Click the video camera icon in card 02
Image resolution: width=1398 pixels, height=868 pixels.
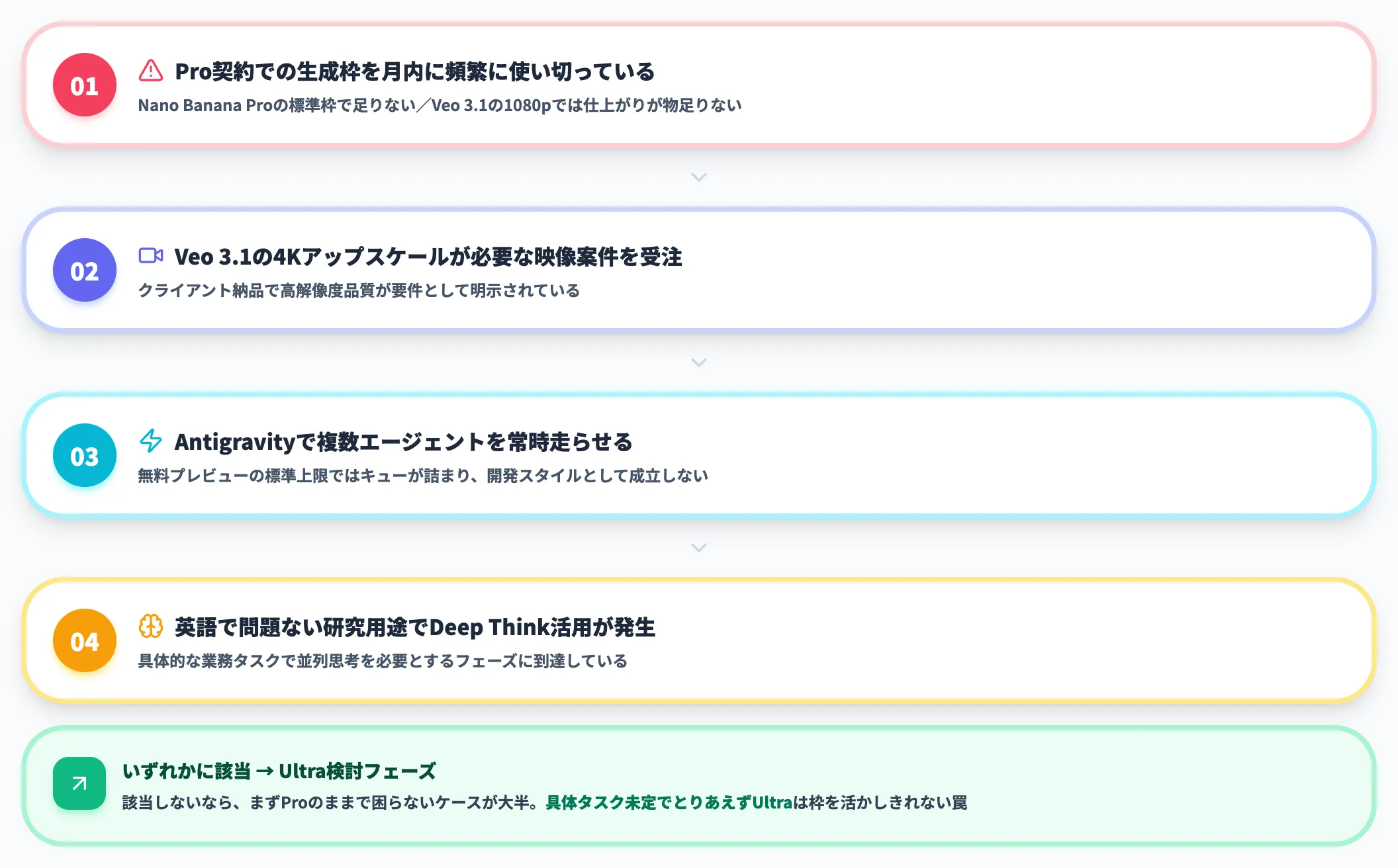click(x=151, y=255)
